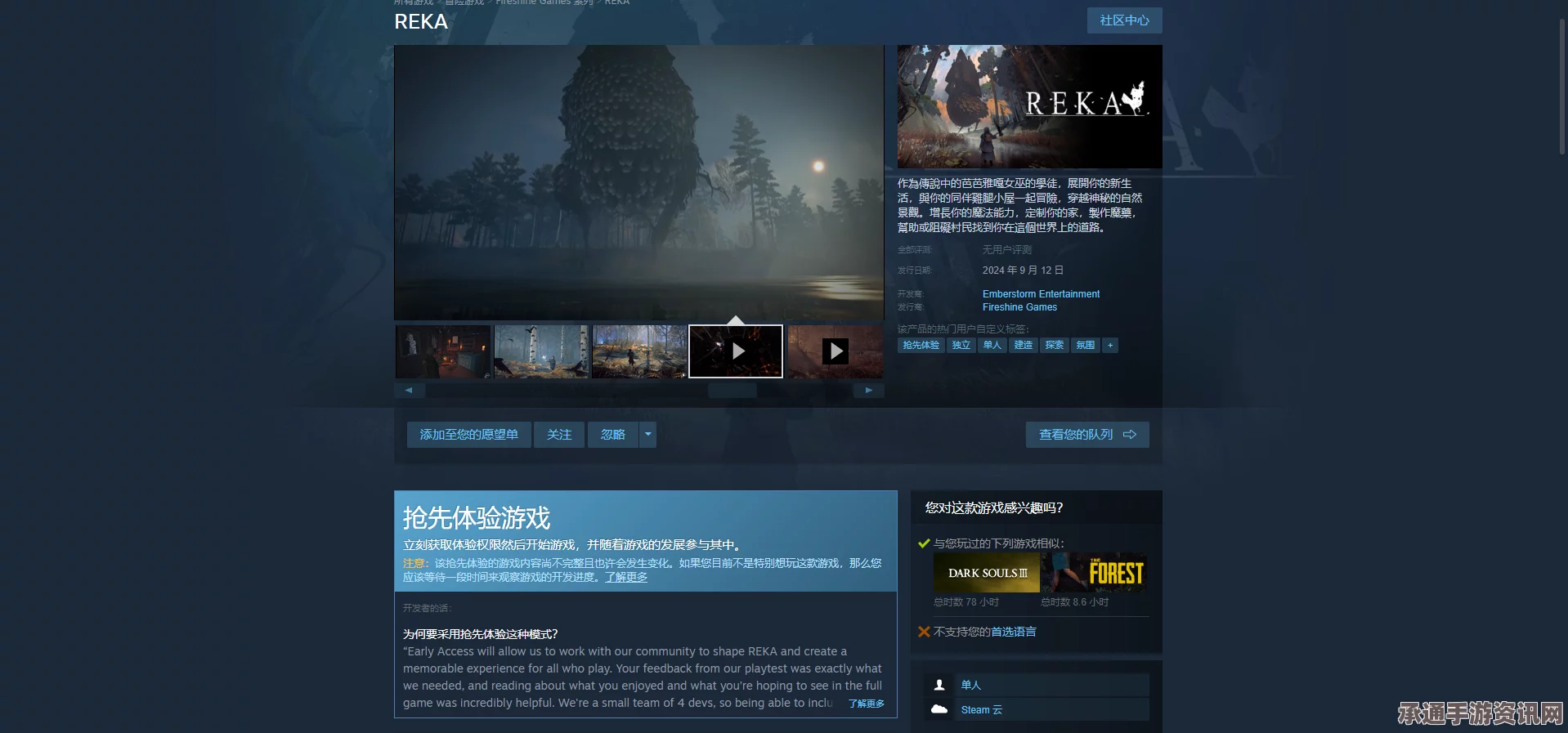
Task: Click the plus button to add tags
Action: click(1109, 345)
